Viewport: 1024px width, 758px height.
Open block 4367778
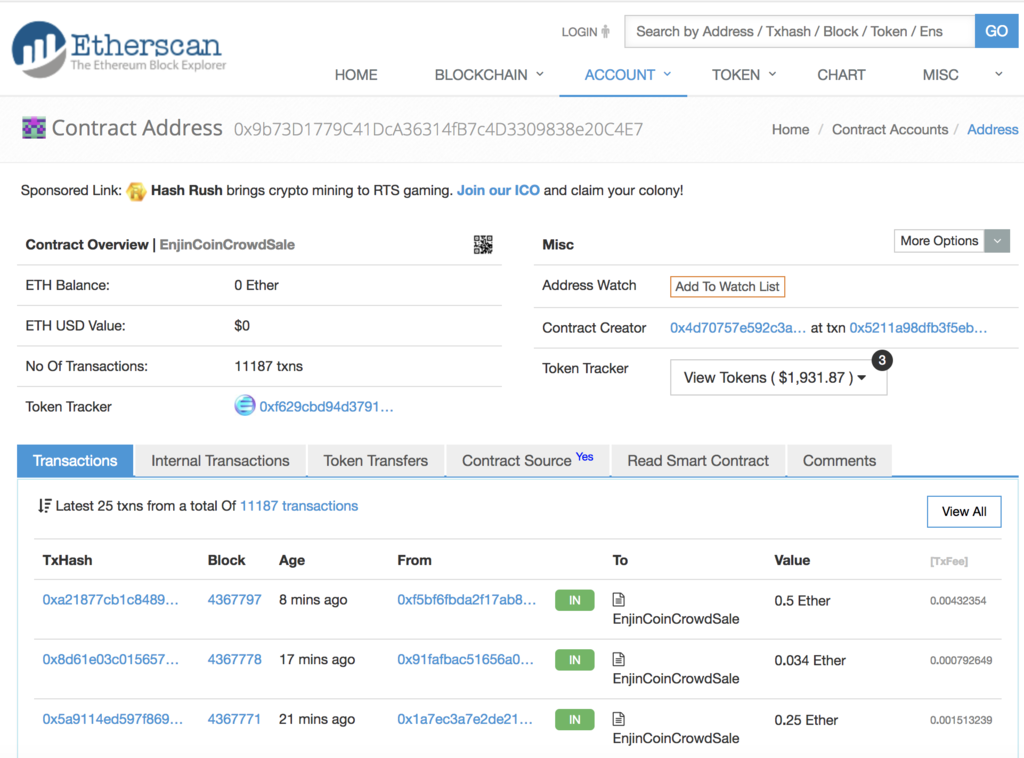[x=234, y=659]
